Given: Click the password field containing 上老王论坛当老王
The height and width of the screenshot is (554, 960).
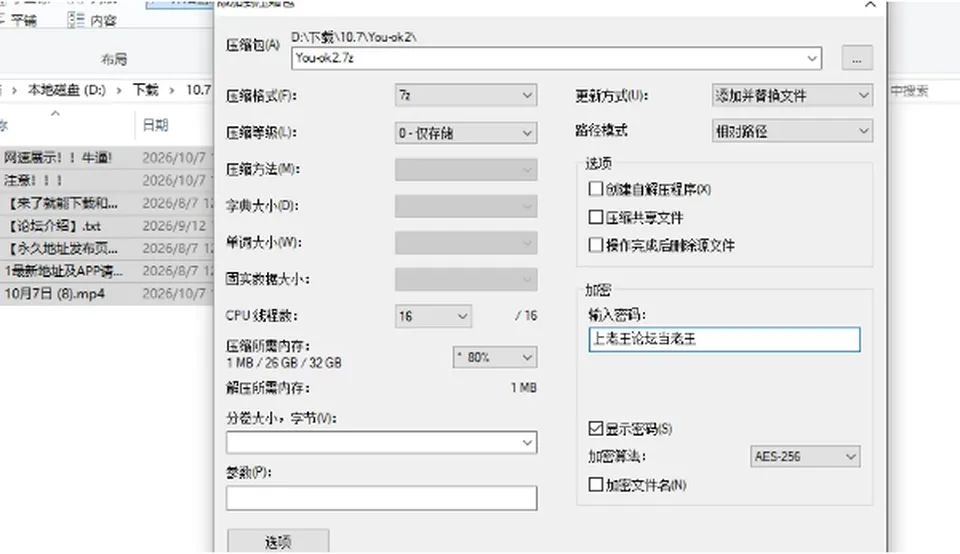Looking at the screenshot, I should [x=724, y=340].
